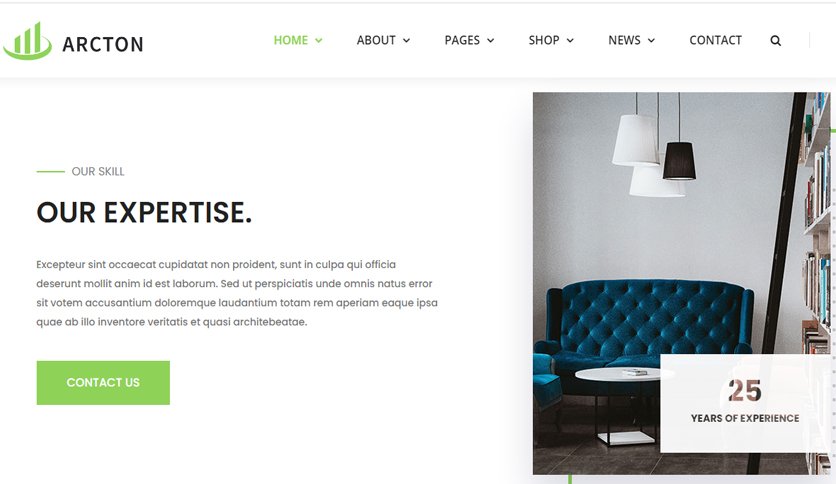The width and height of the screenshot is (836, 484).
Task: Click the search magnifier icon
Action: (776, 41)
